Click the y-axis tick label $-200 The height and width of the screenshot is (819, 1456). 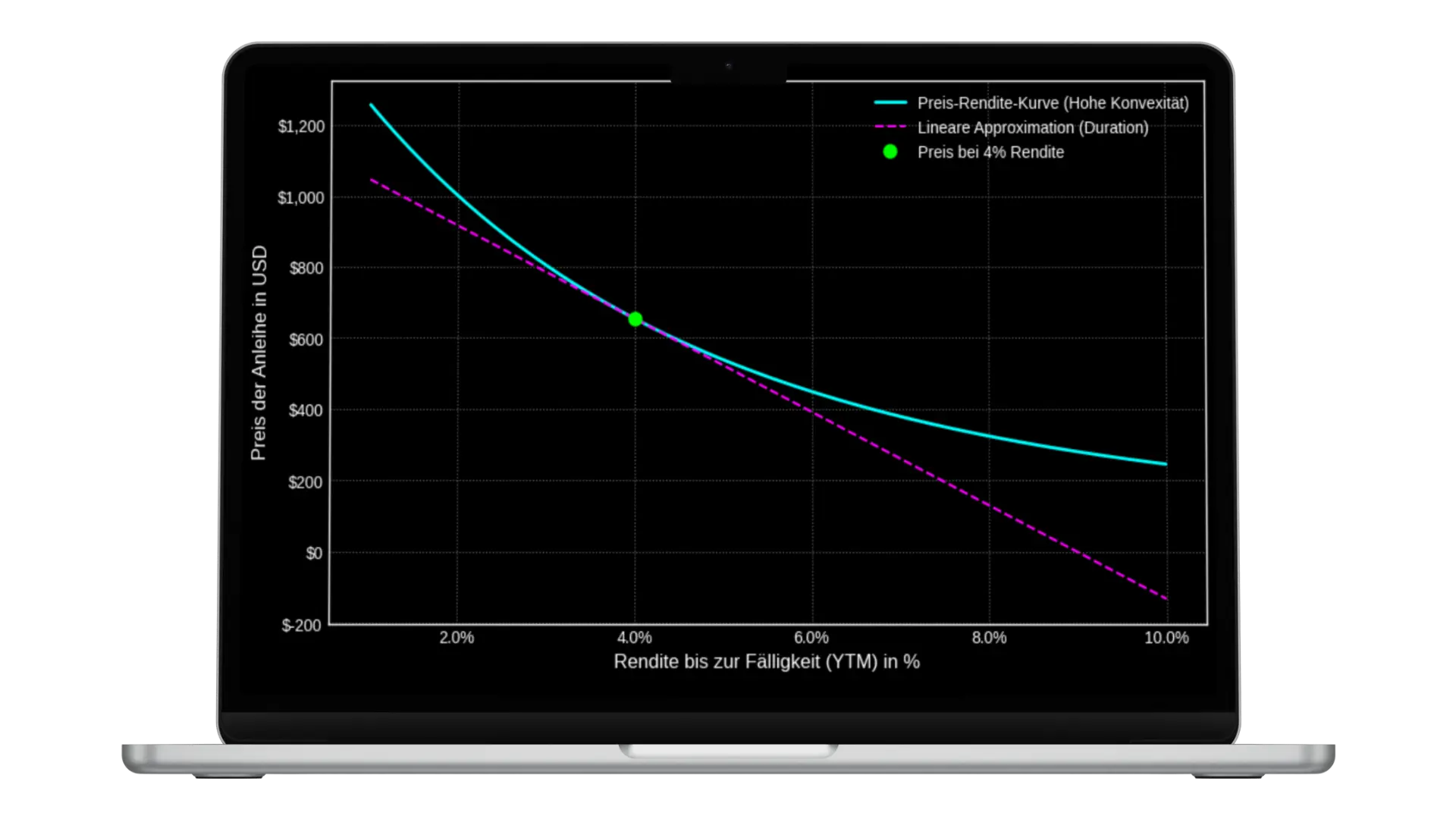[301, 626]
